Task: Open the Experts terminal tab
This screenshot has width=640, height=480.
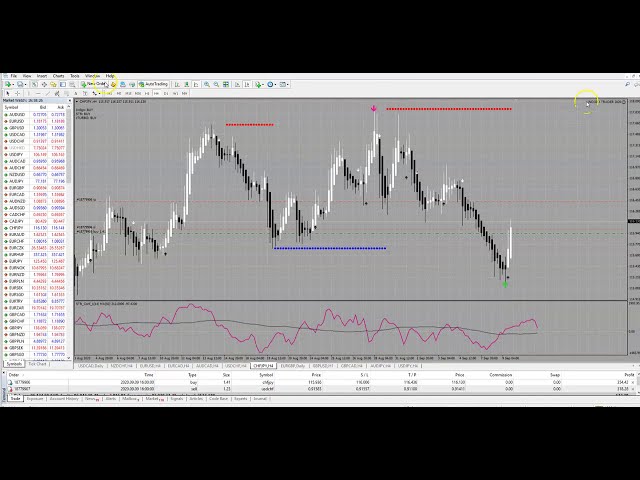Action: (240, 398)
